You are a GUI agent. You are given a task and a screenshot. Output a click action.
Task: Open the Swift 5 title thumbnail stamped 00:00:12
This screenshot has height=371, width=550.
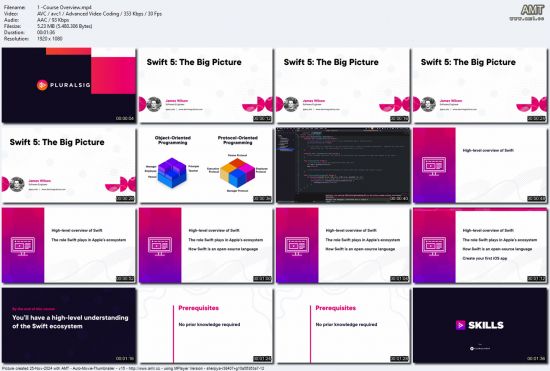(206, 85)
